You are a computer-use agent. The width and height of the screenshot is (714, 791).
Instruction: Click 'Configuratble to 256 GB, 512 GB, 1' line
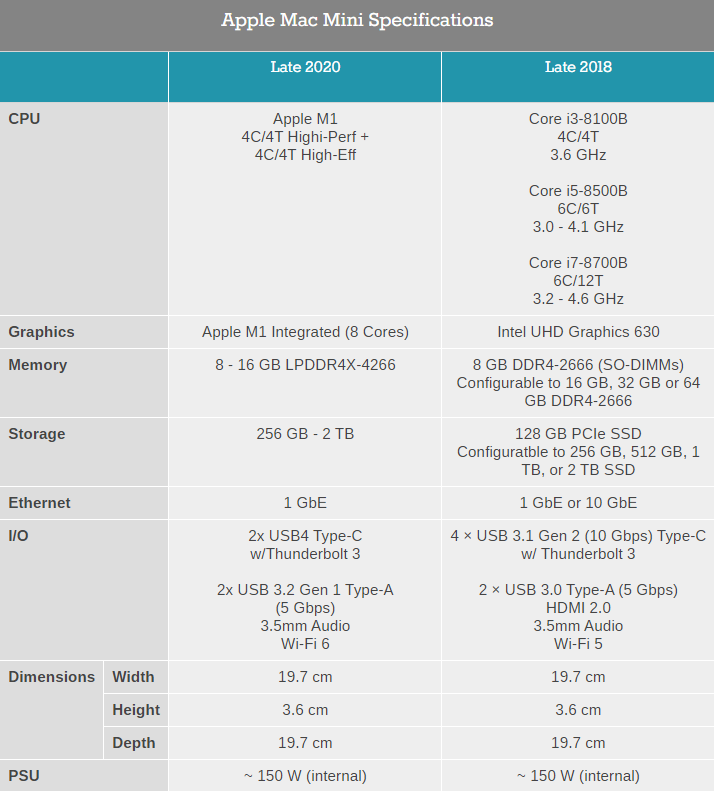tap(578, 452)
